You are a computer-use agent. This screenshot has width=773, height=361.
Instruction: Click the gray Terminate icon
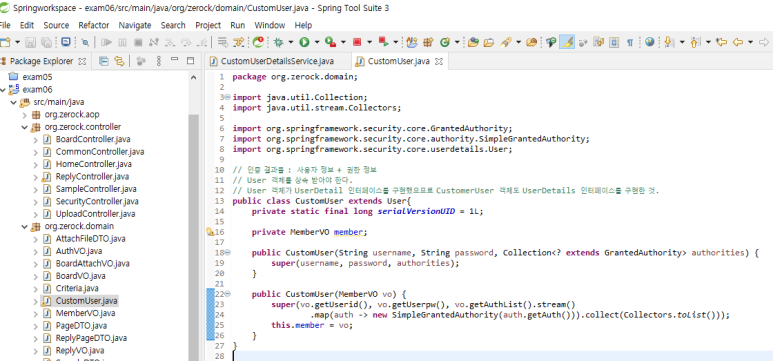[x=138, y=42]
